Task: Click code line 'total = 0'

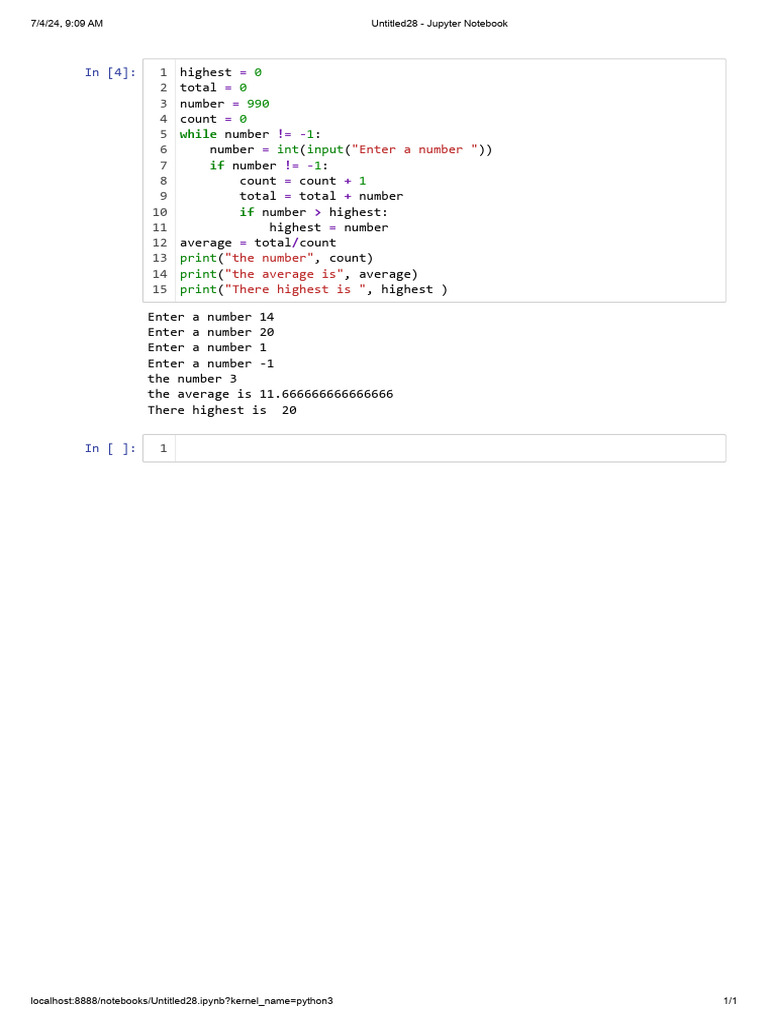Action: 214,88
